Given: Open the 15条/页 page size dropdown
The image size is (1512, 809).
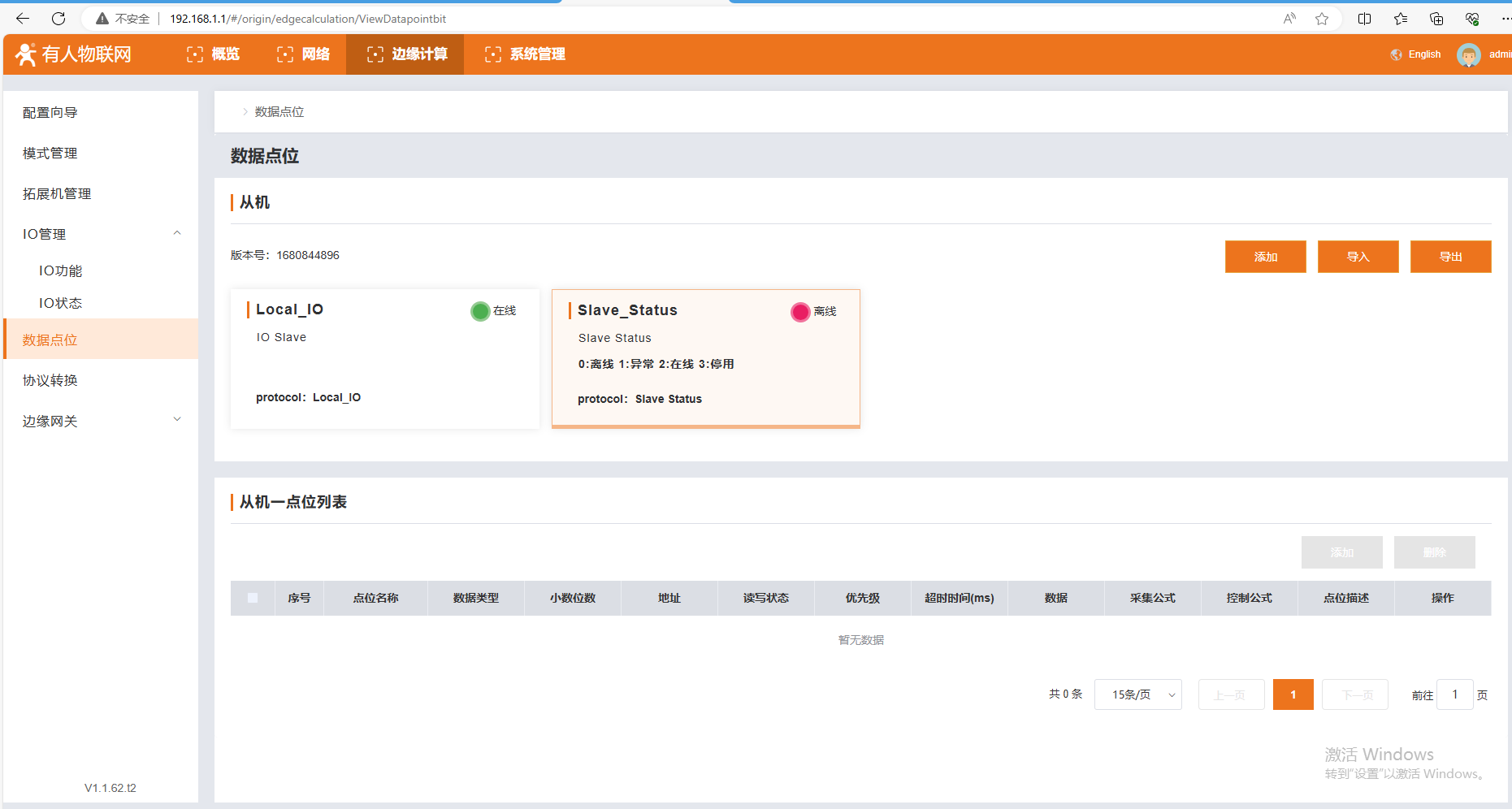Looking at the screenshot, I should (1138, 694).
